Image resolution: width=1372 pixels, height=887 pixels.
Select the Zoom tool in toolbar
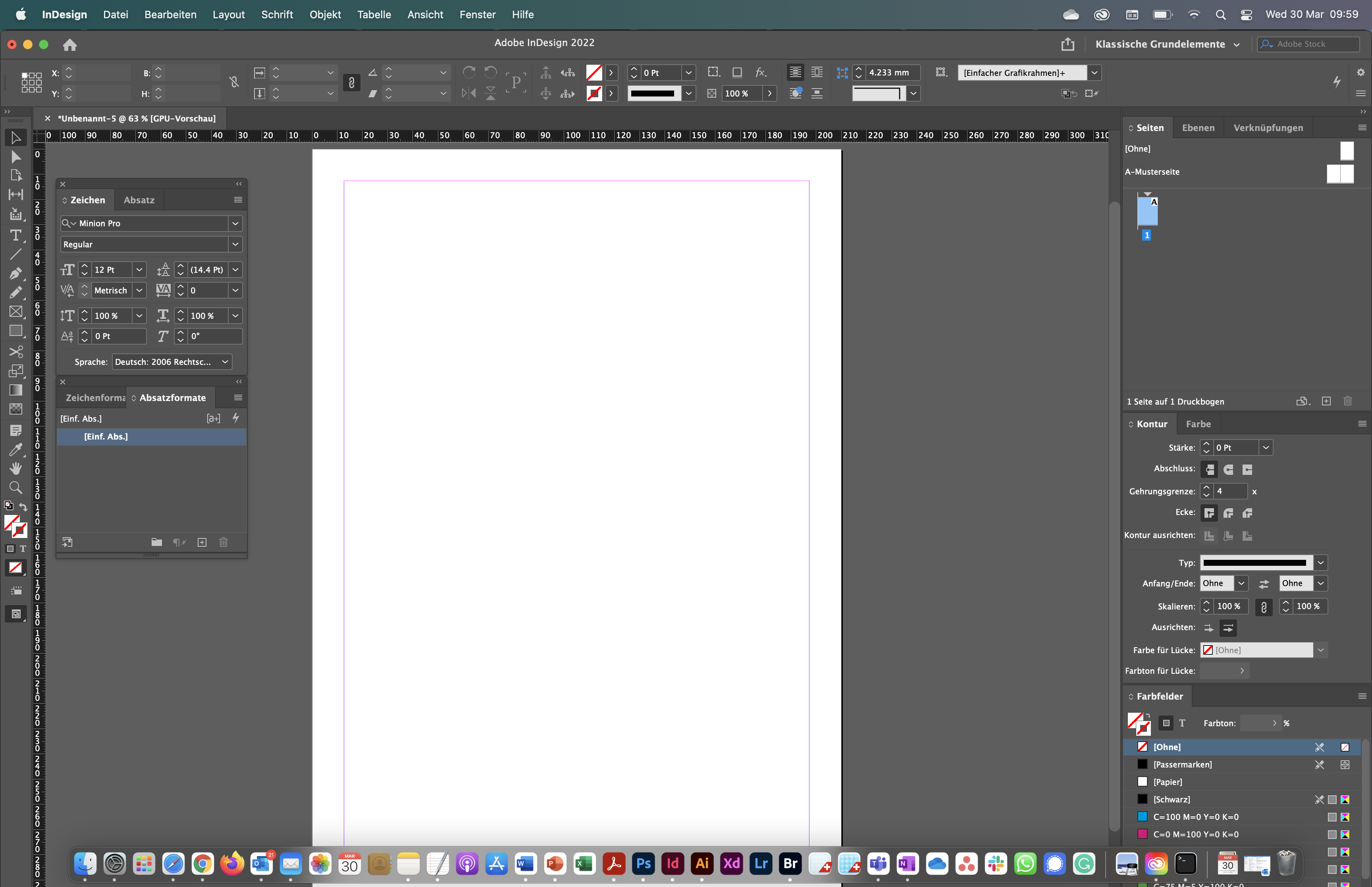15,488
